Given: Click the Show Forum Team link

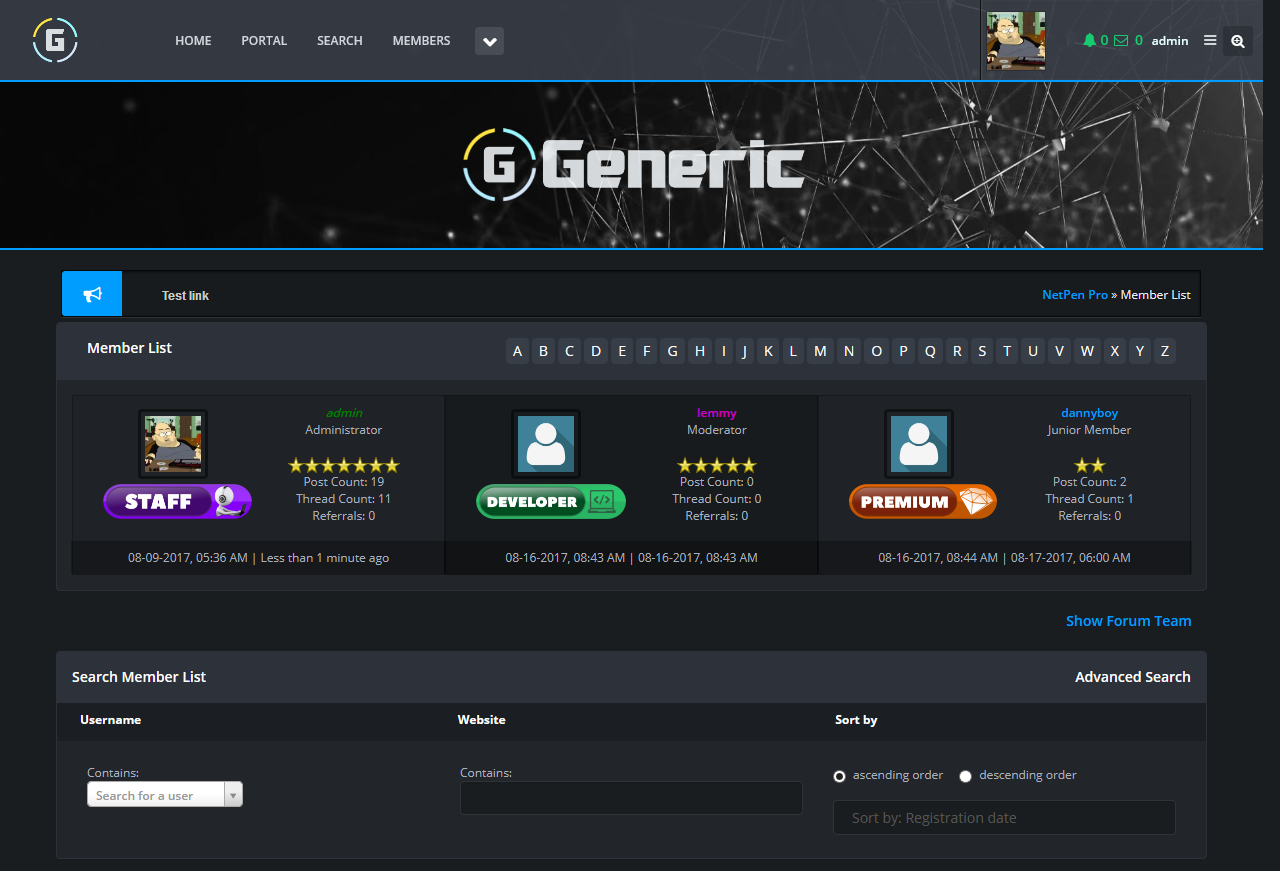Looking at the screenshot, I should [1128, 620].
